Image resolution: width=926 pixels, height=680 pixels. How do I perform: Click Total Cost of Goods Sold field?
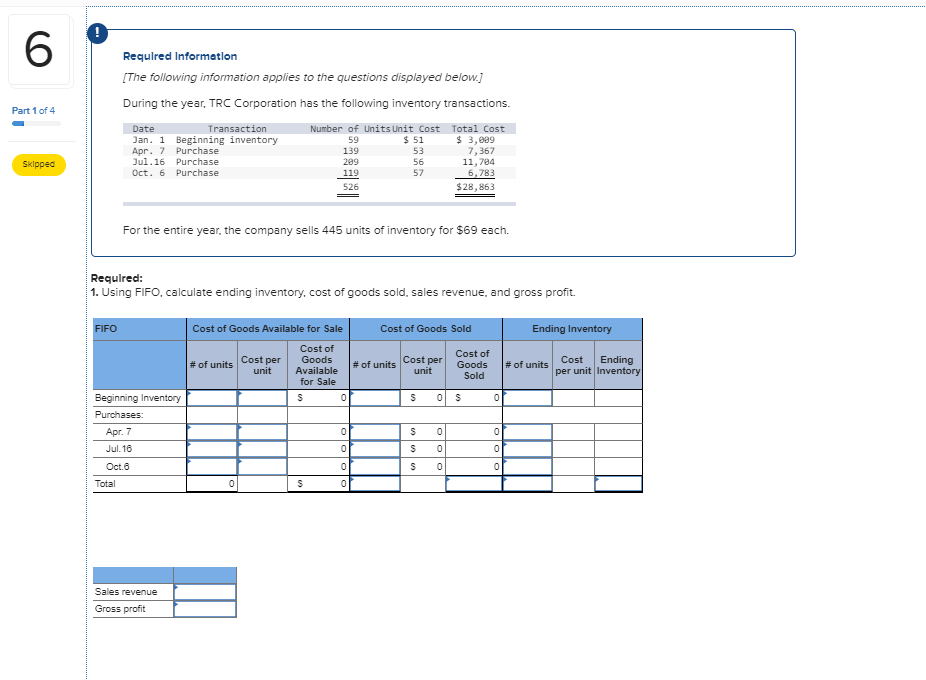(474, 484)
